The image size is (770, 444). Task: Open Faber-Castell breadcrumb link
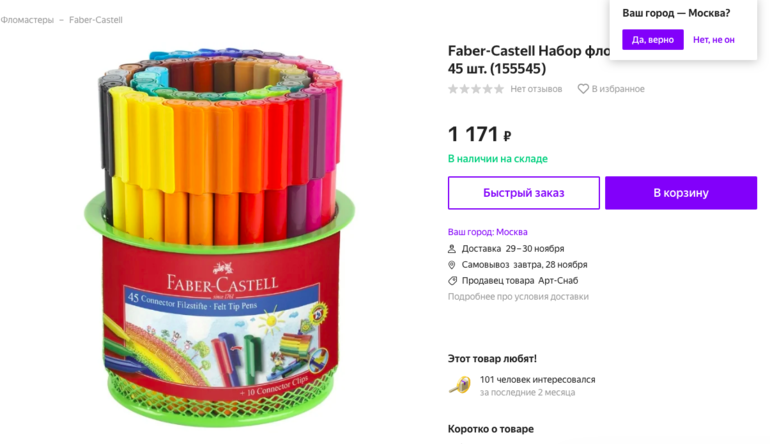click(x=96, y=20)
